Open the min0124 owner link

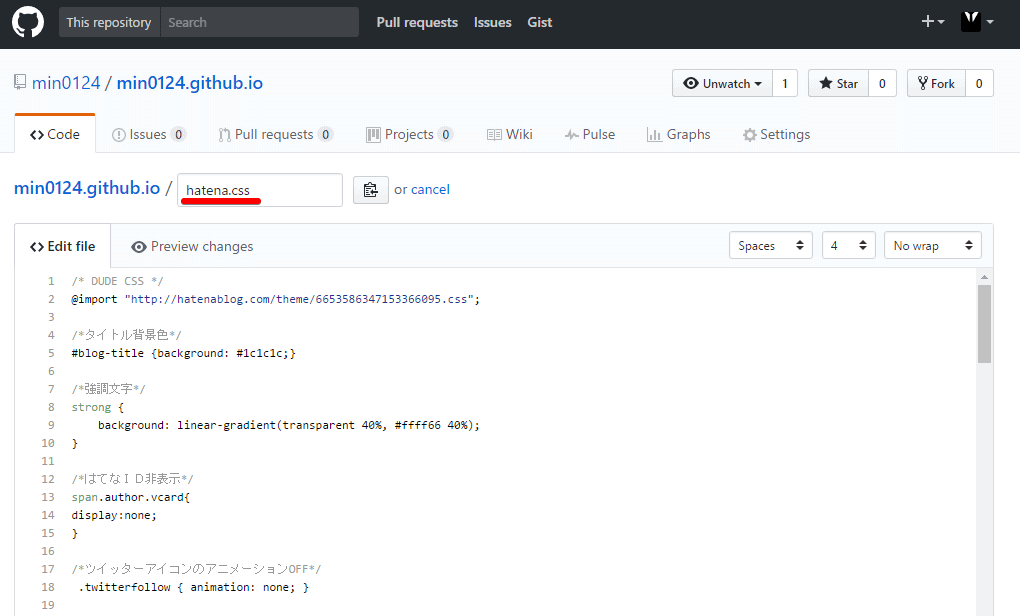[x=66, y=83]
